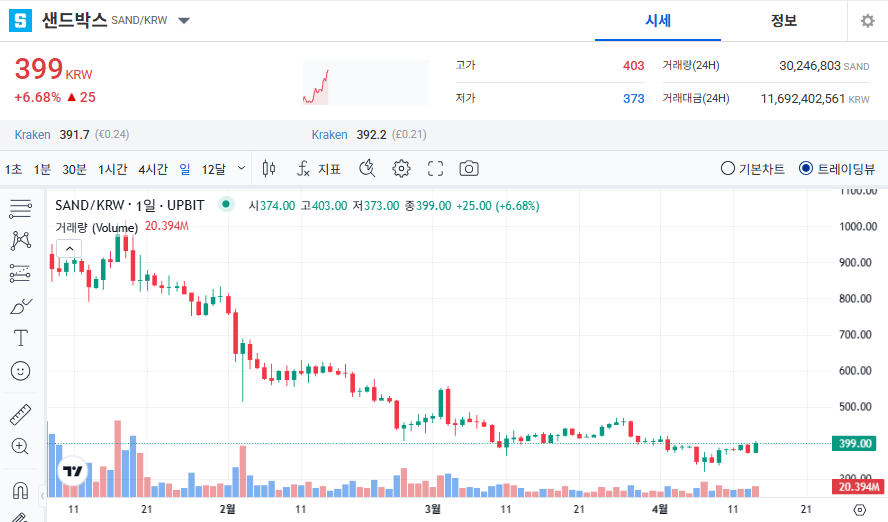Select the Text tool
888x522 pixels.
[20, 338]
